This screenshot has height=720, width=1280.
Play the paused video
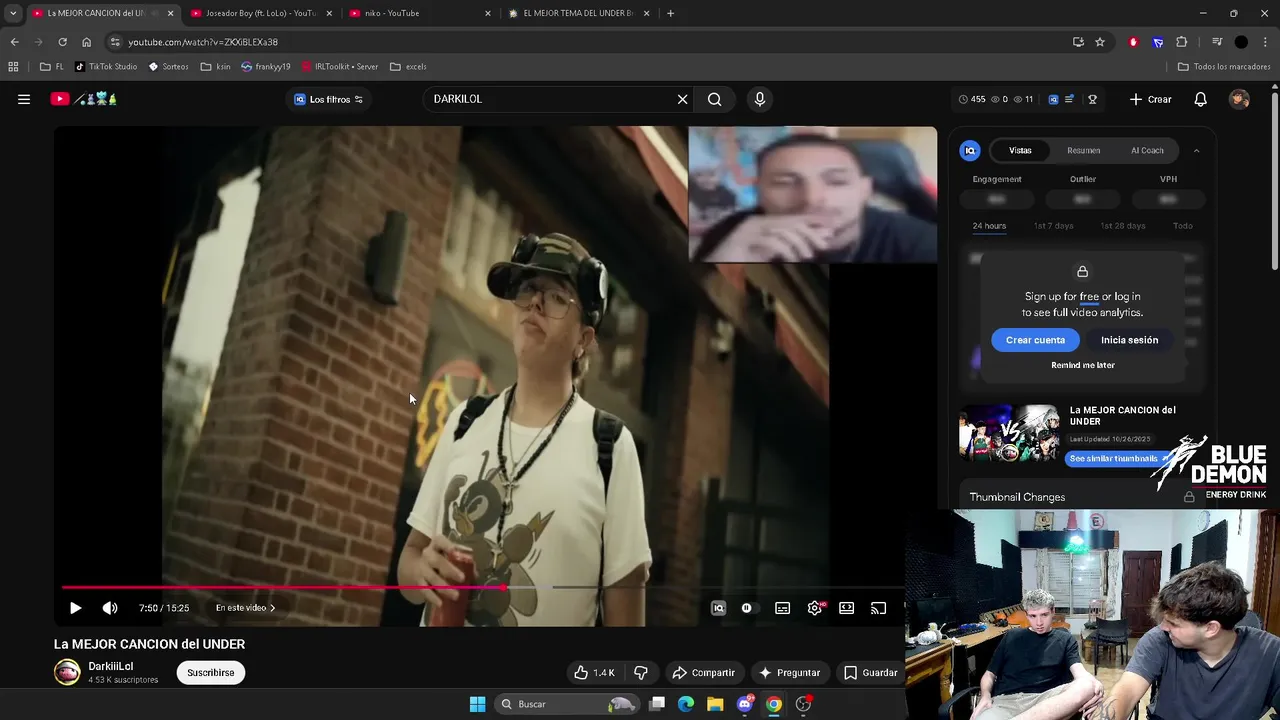pyautogui.click(x=75, y=608)
